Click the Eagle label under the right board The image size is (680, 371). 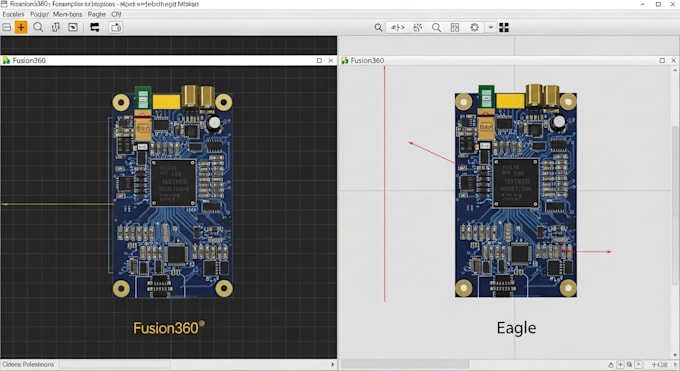(516, 328)
